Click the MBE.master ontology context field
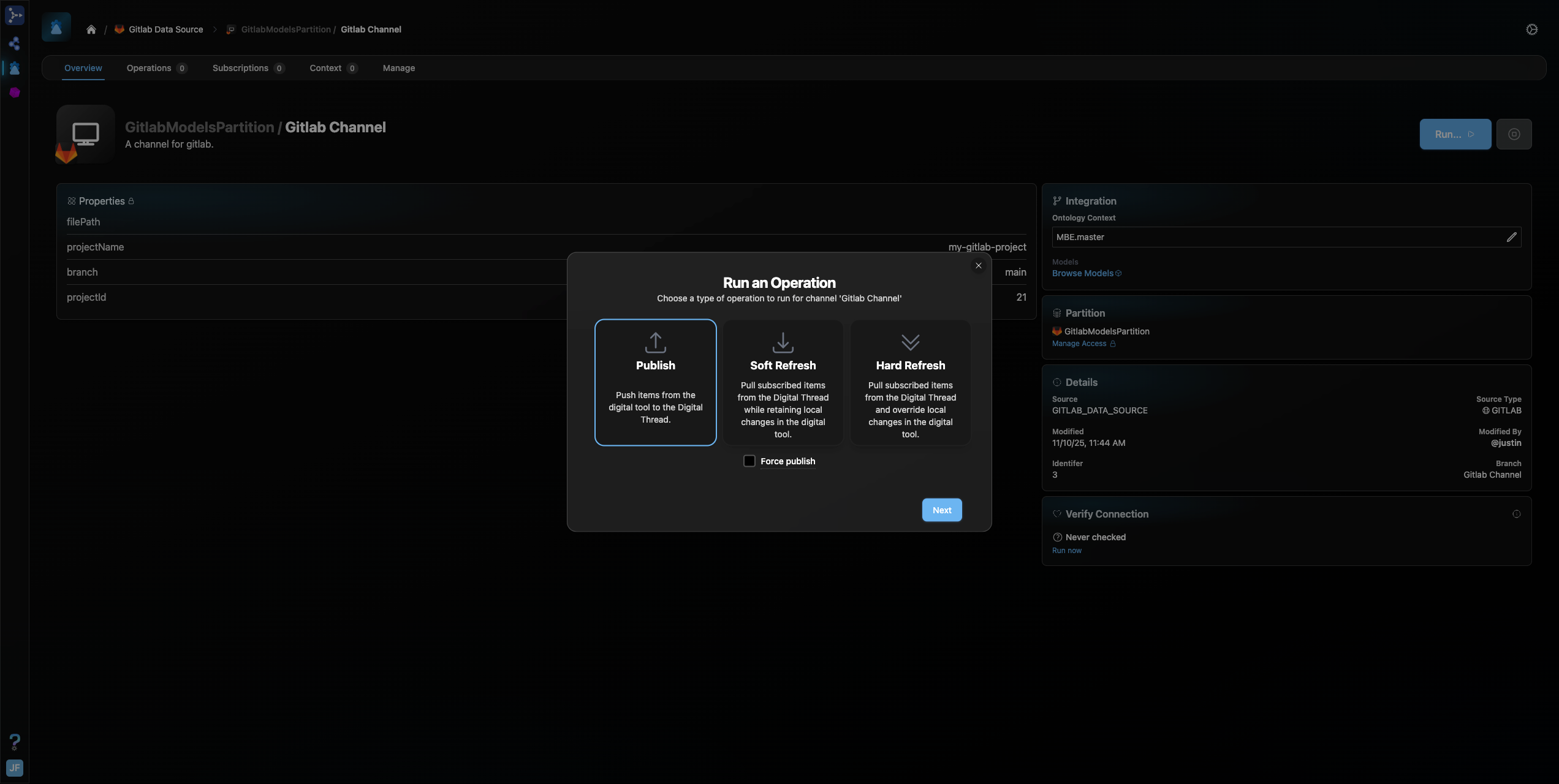The image size is (1559, 784). coord(1275,237)
